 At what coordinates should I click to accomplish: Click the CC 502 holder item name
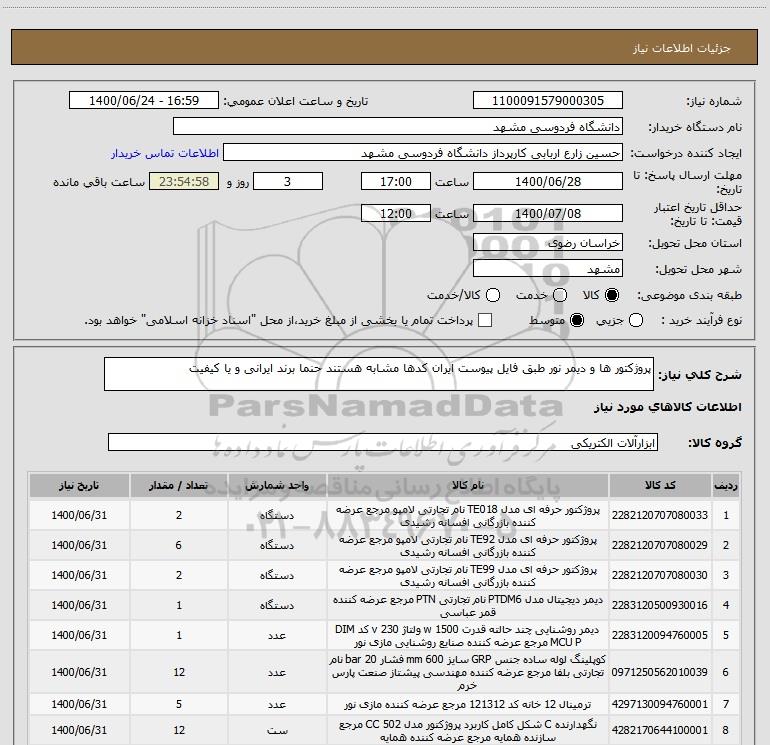click(468, 731)
